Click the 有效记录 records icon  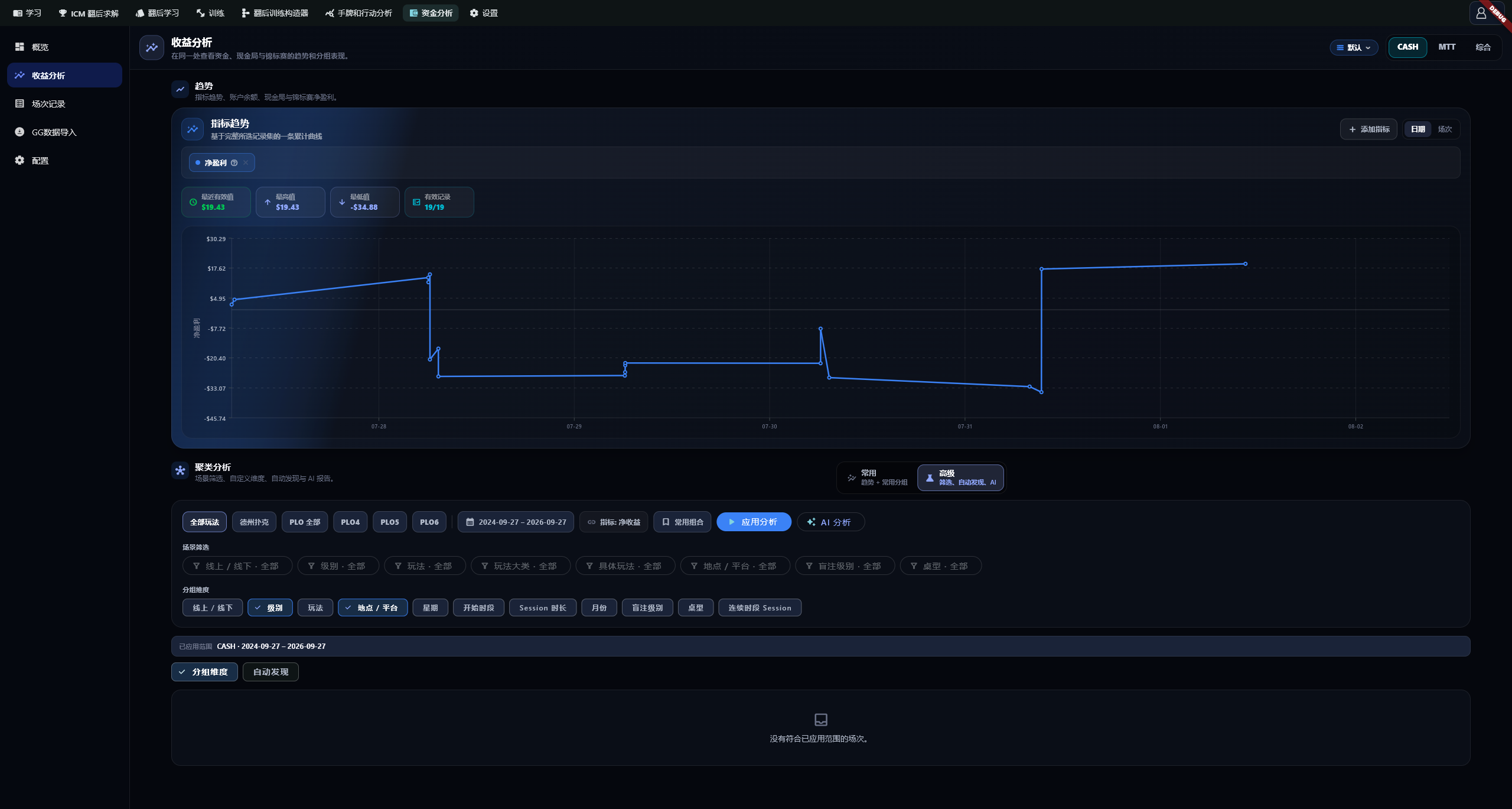416,202
